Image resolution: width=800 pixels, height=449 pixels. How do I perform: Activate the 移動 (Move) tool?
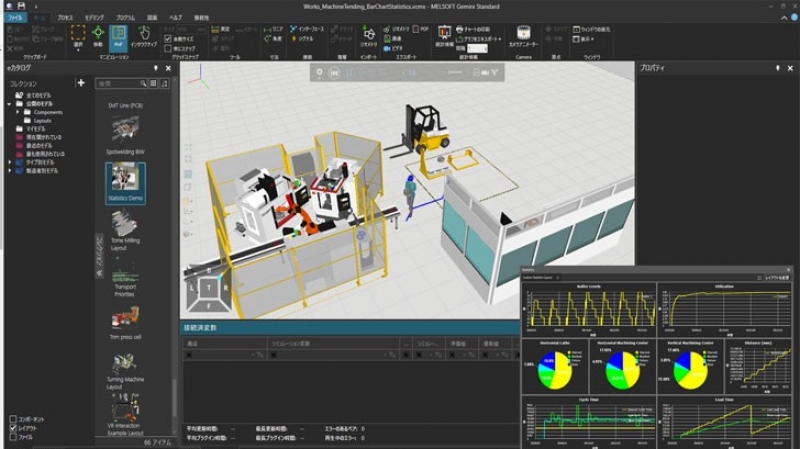(x=97, y=37)
